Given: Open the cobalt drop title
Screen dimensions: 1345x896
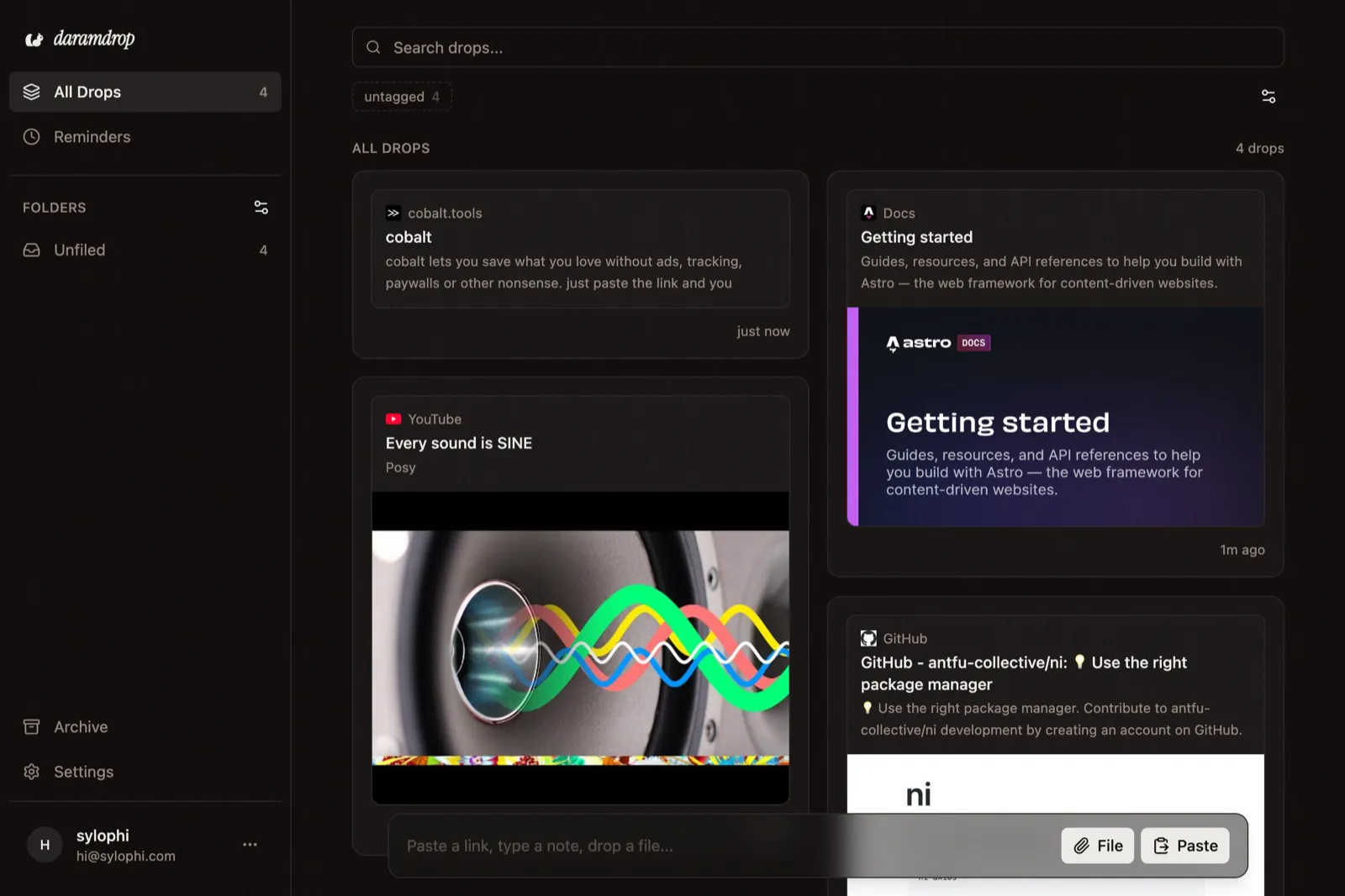Looking at the screenshot, I should tap(409, 237).
